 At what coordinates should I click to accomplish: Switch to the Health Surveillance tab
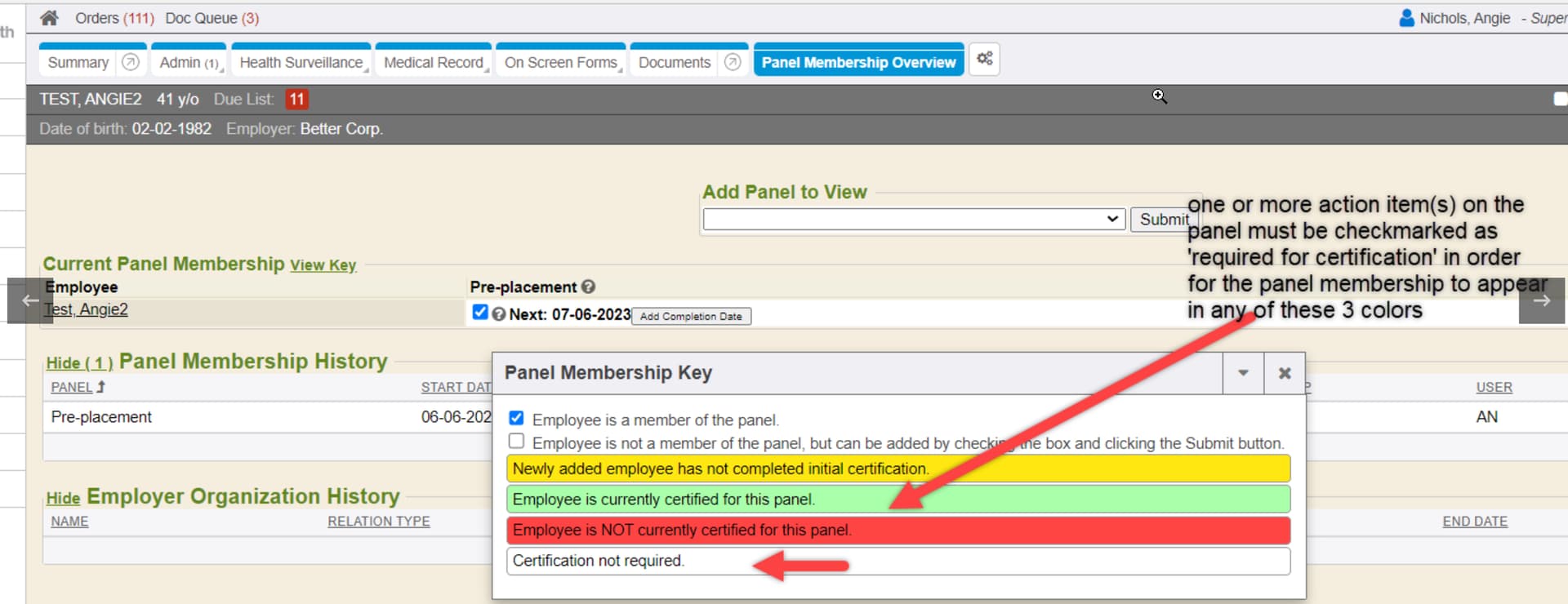[301, 62]
